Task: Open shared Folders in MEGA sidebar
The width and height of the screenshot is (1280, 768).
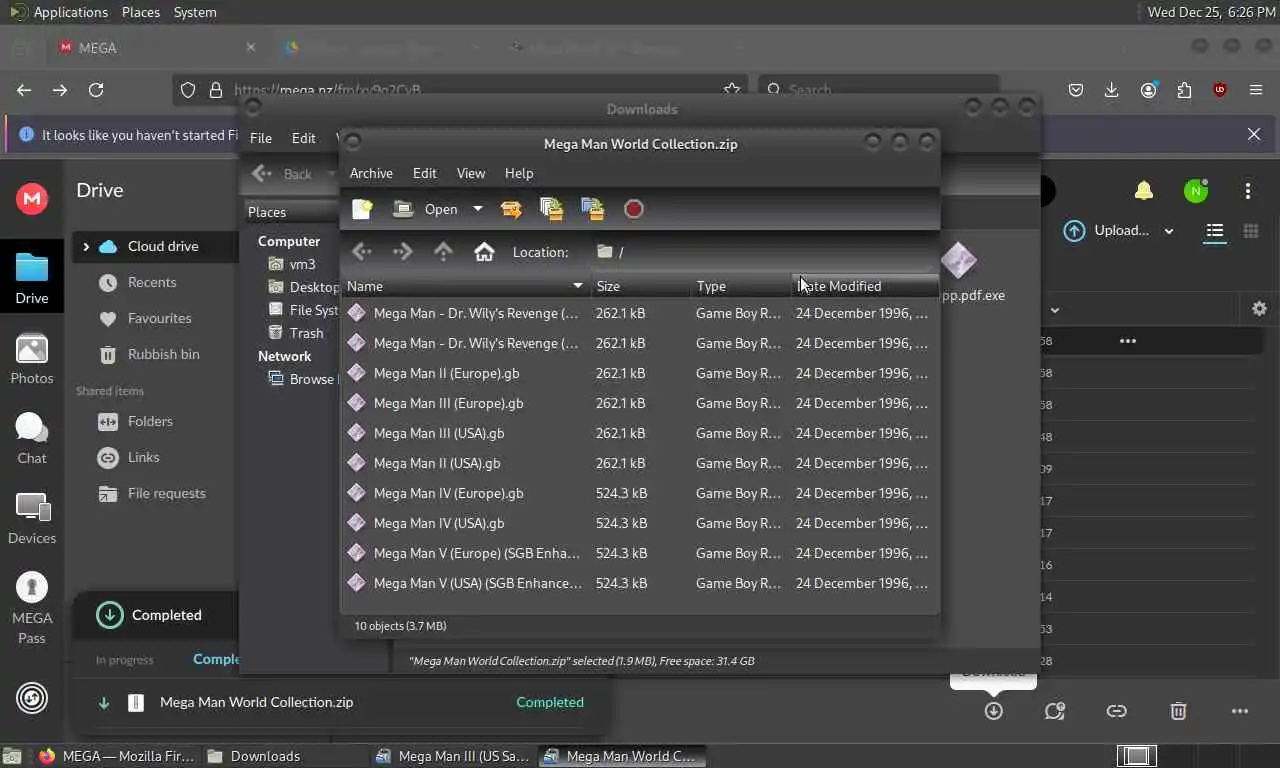Action: [150, 421]
